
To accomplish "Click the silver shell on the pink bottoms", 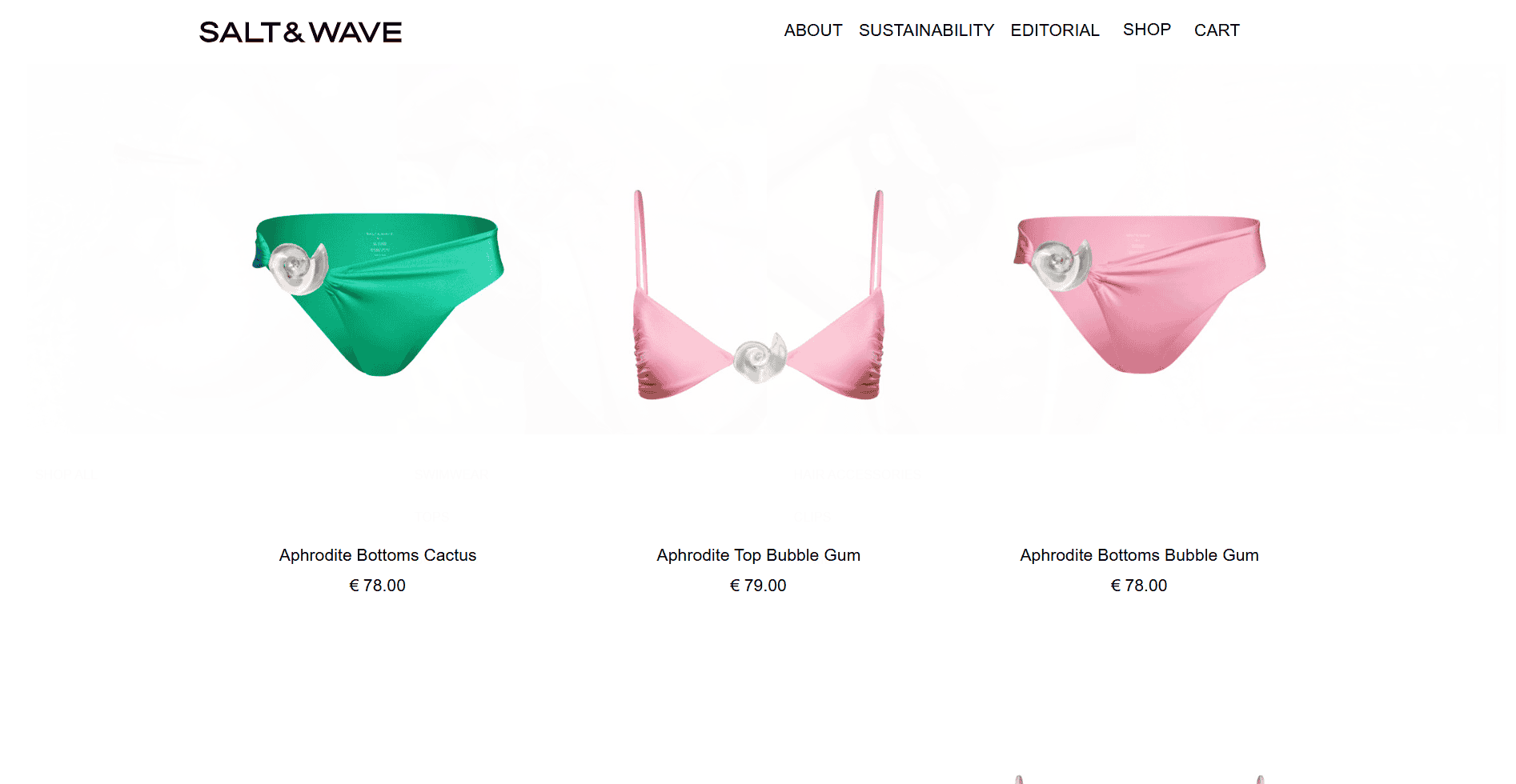I will click(1060, 266).
